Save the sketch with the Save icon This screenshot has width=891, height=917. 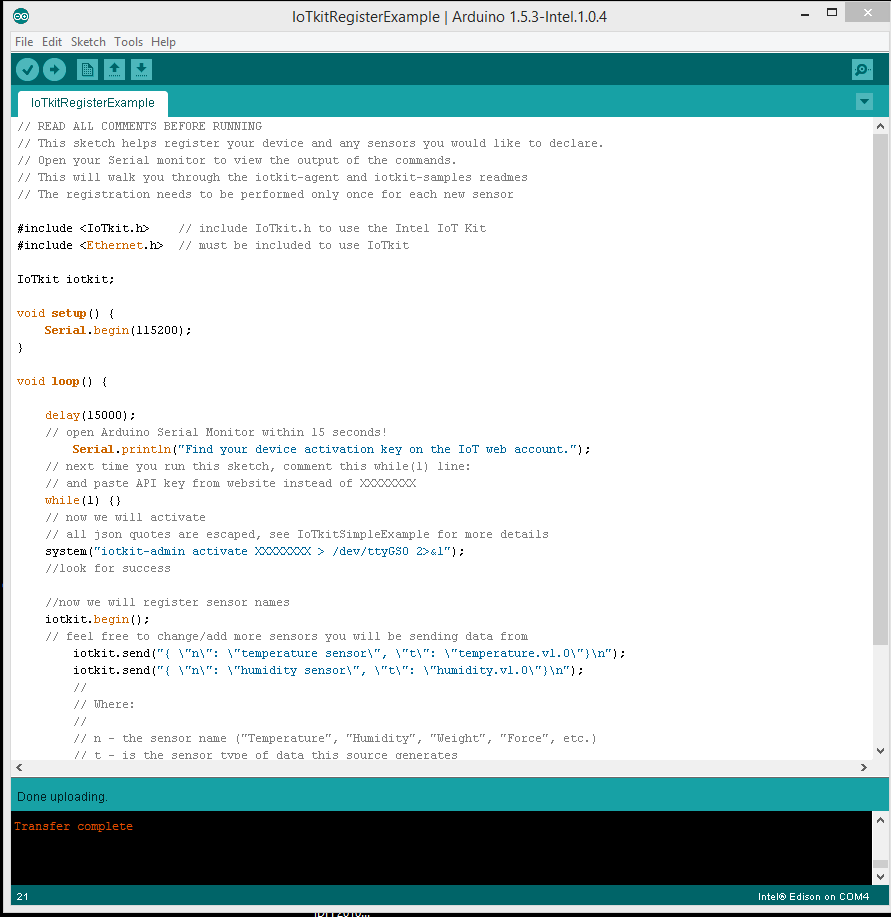click(141, 70)
